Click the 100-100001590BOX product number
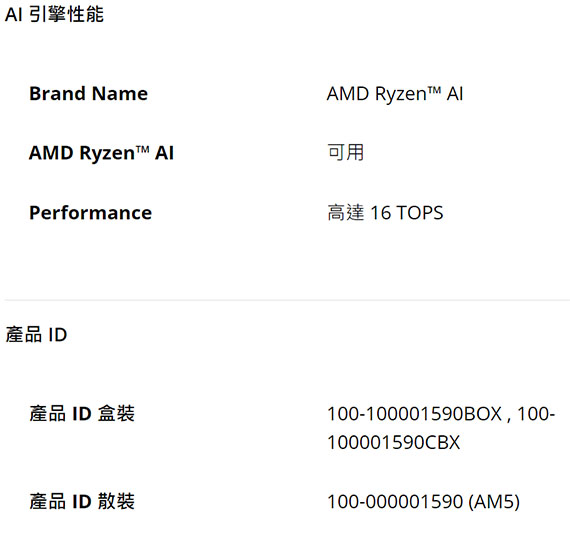 point(414,414)
